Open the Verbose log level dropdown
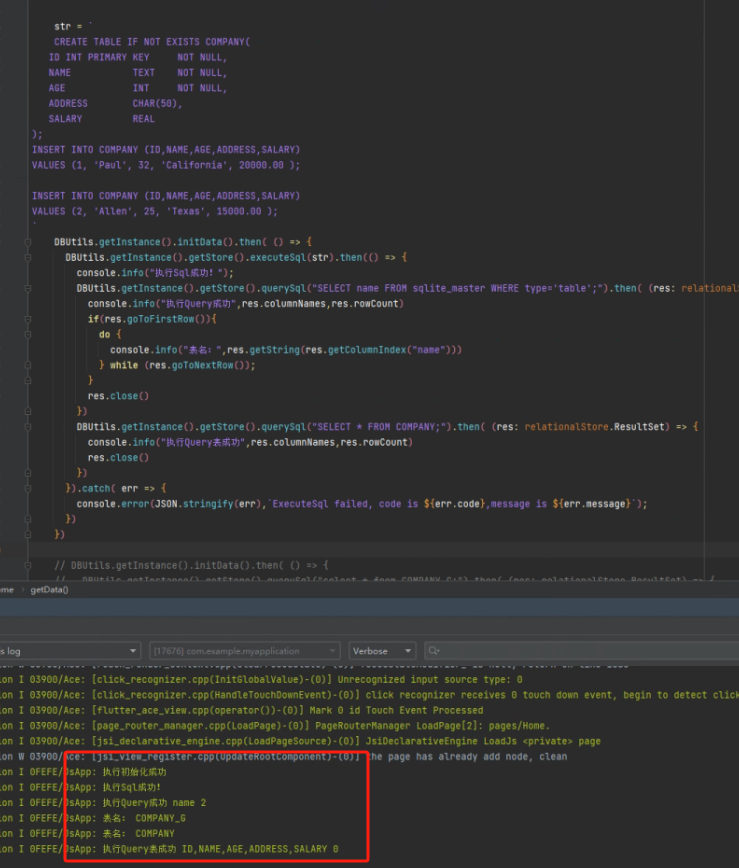Viewport: 739px width, 868px height. (382, 651)
